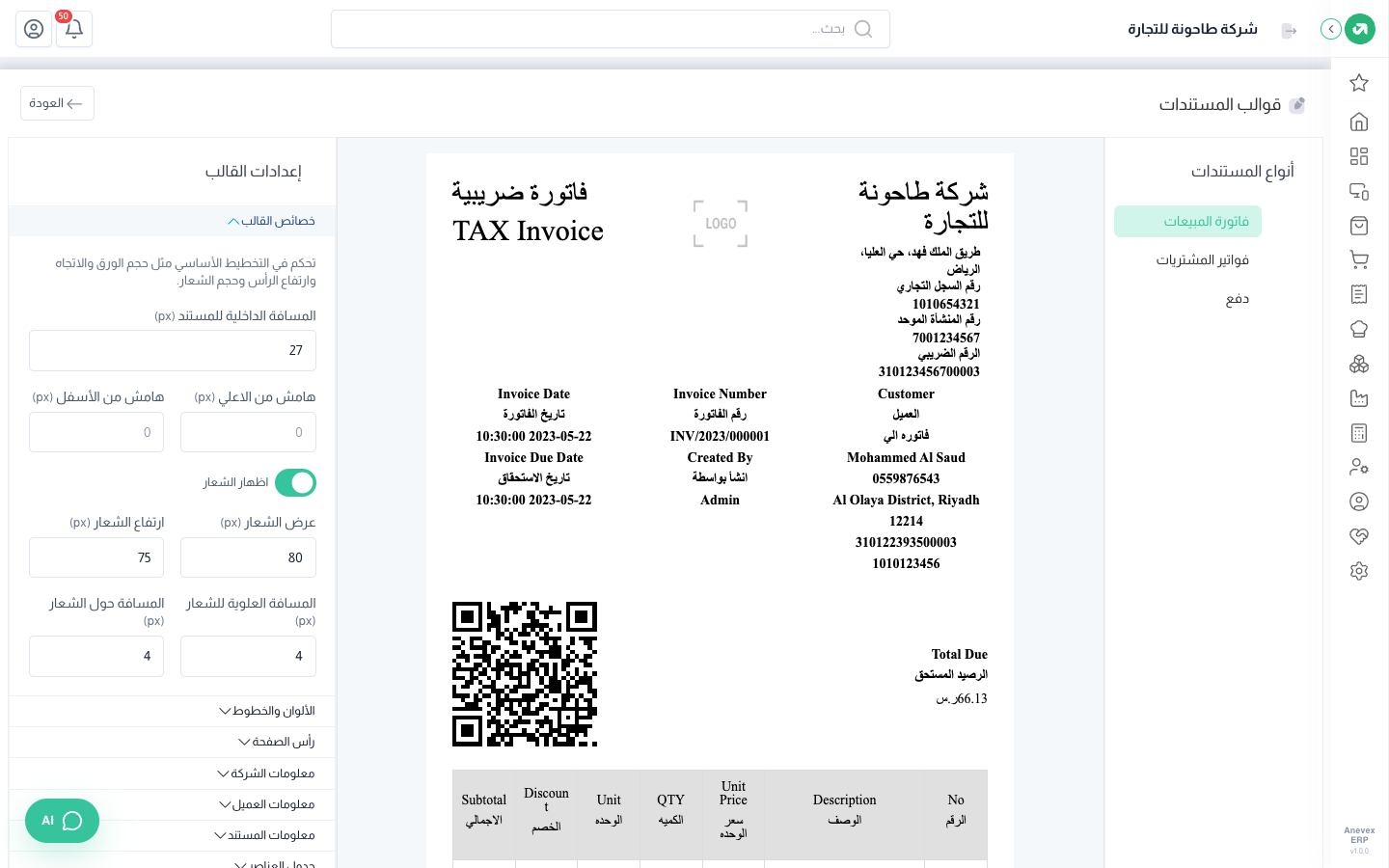The height and width of the screenshot is (868, 1389).
Task: Expand the page header section
Action: click(173, 742)
